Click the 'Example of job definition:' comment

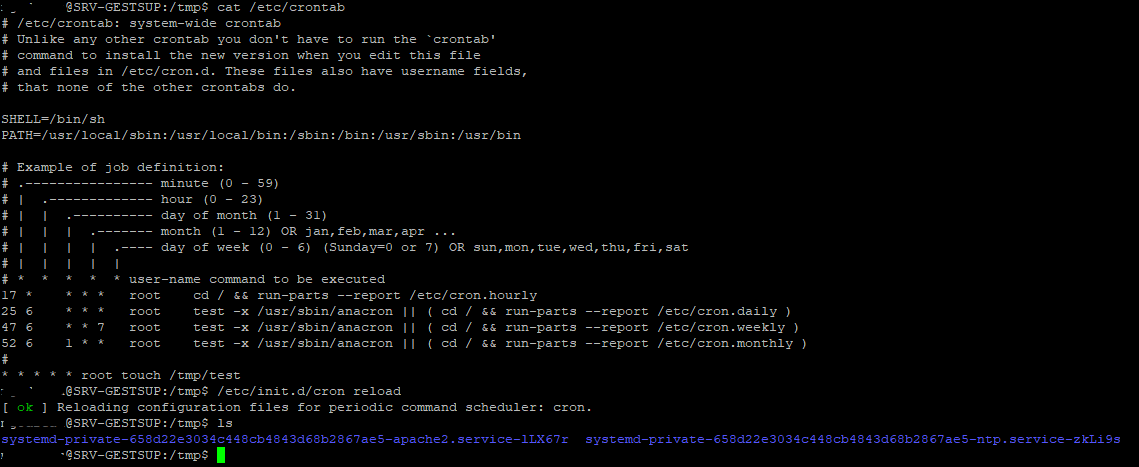[x=121, y=167]
